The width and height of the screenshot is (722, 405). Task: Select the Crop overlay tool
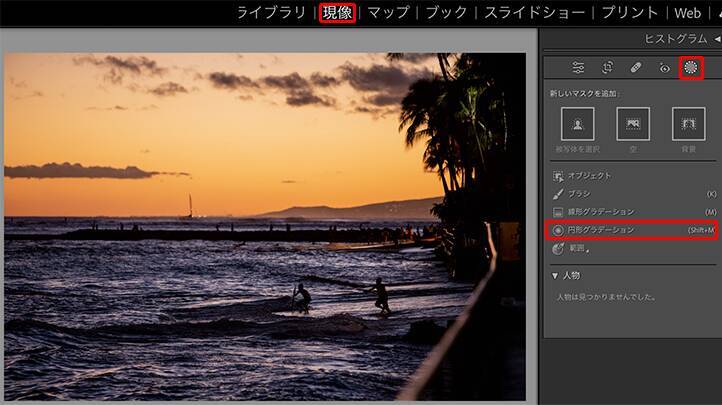pyautogui.click(x=607, y=68)
